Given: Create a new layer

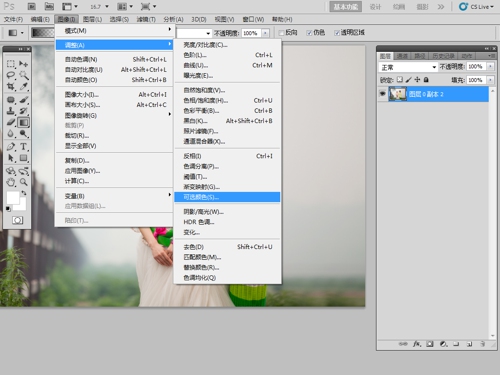Looking at the screenshot, I should click(x=469, y=344).
